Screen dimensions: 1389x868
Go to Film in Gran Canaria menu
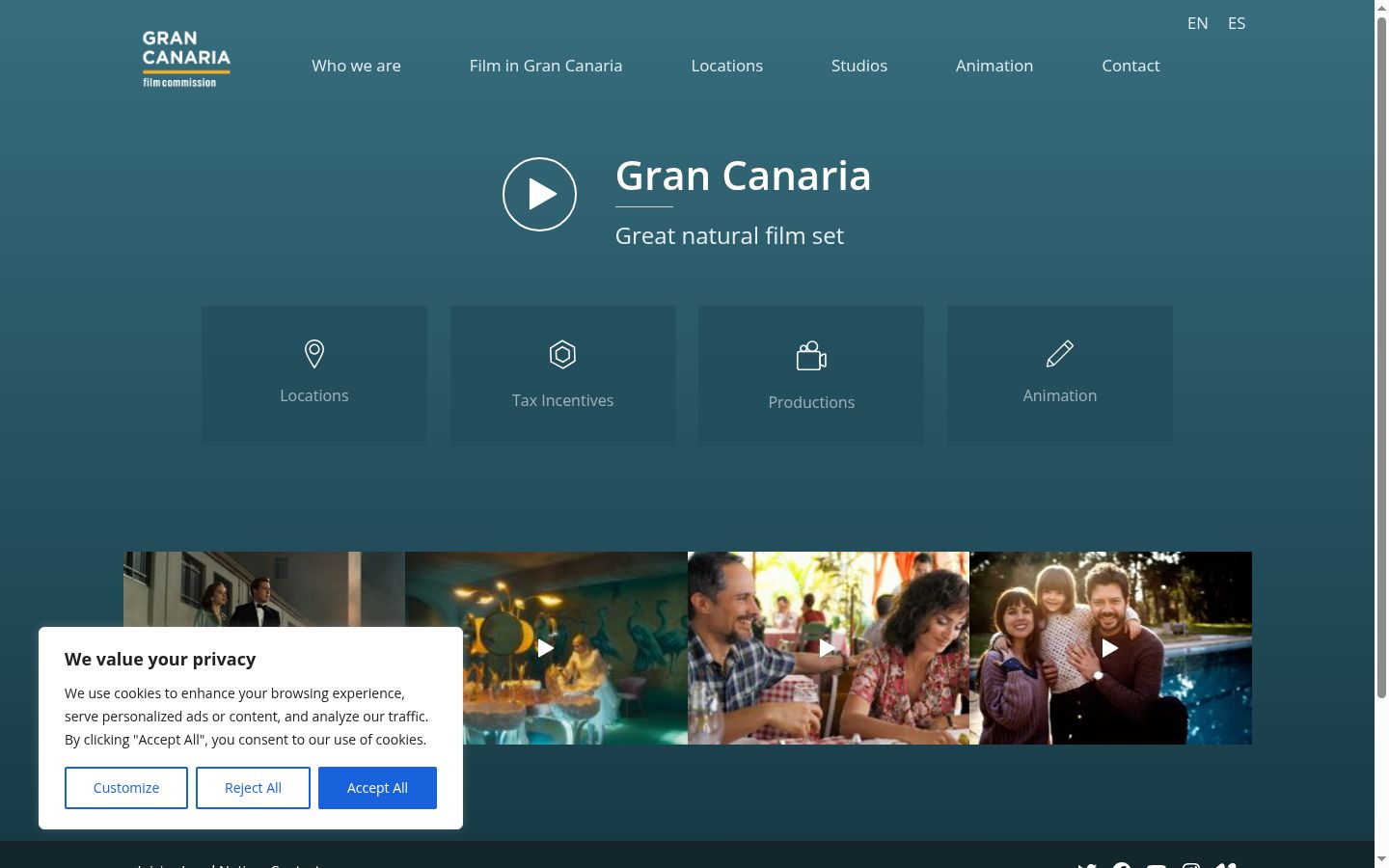click(546, 66)
